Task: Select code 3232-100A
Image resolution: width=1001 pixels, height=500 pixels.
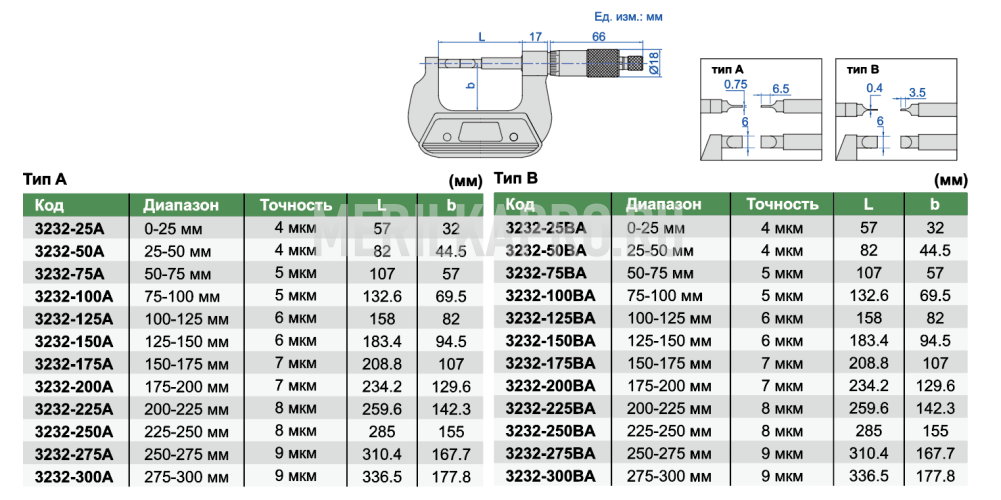Action: tap(73, 297)
